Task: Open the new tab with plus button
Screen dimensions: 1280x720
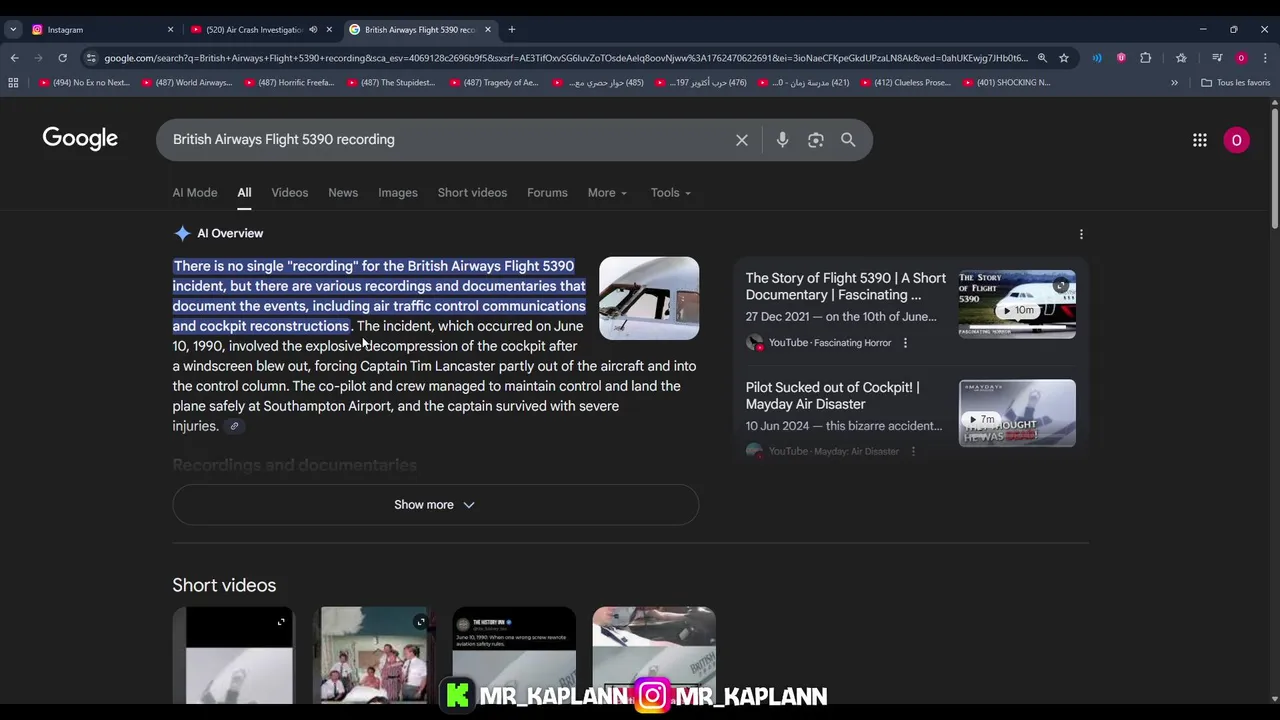Action: click(x=511, y=29)
